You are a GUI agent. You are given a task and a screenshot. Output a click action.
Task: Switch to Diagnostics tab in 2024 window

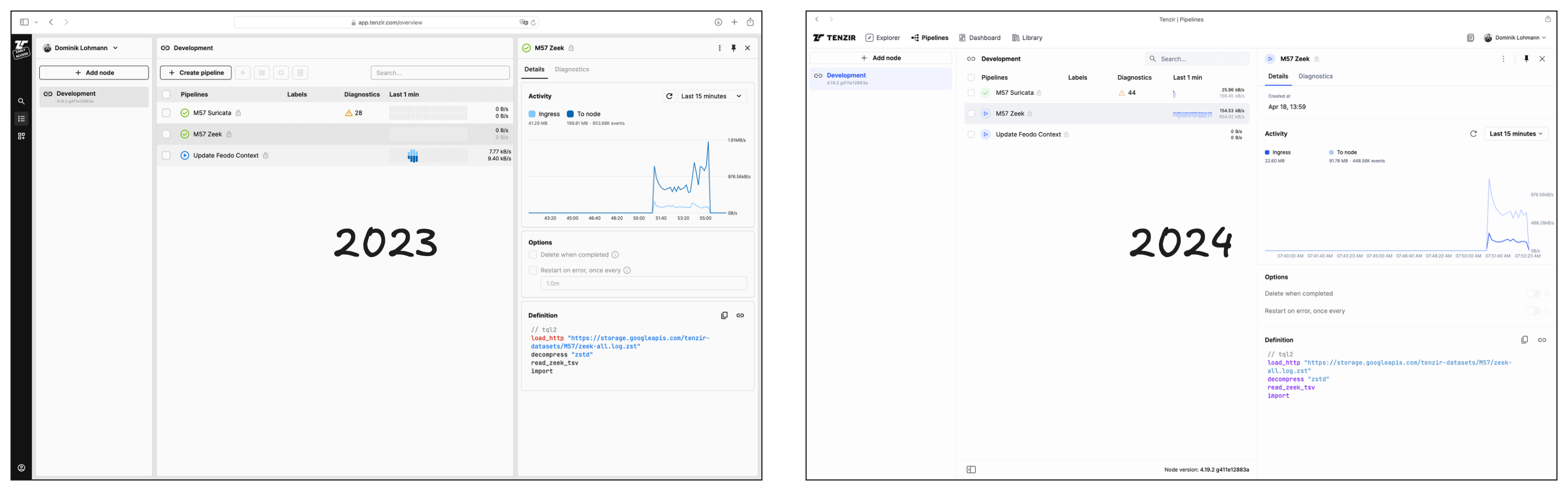(1315, 77)
